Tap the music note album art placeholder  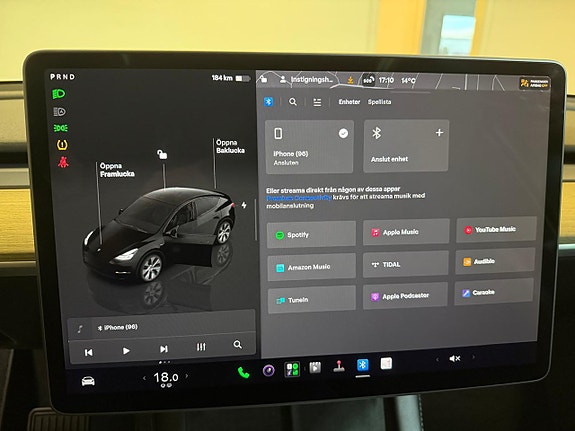pos(80,329)
